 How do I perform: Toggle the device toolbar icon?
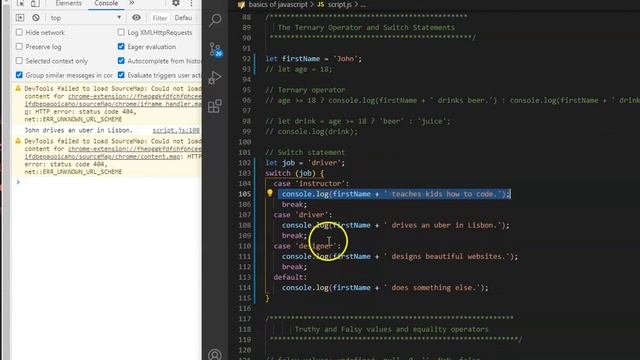(x=36, y=3)
